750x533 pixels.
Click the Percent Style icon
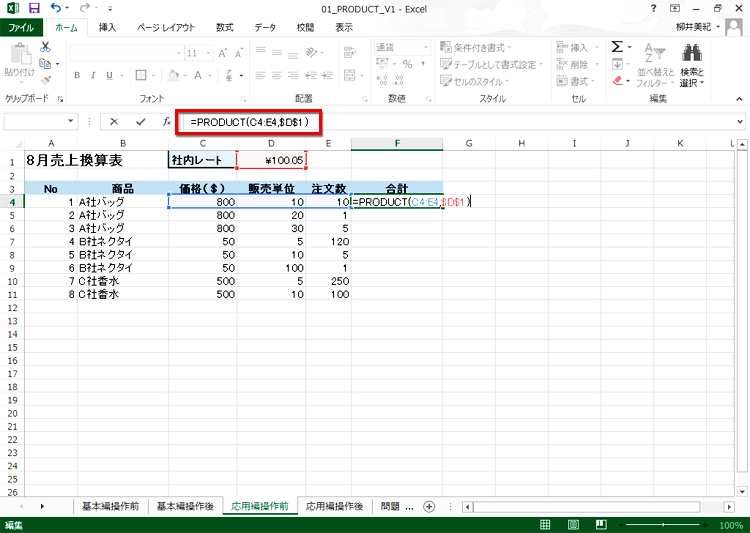pyautogui.click(x=408, y=64)
